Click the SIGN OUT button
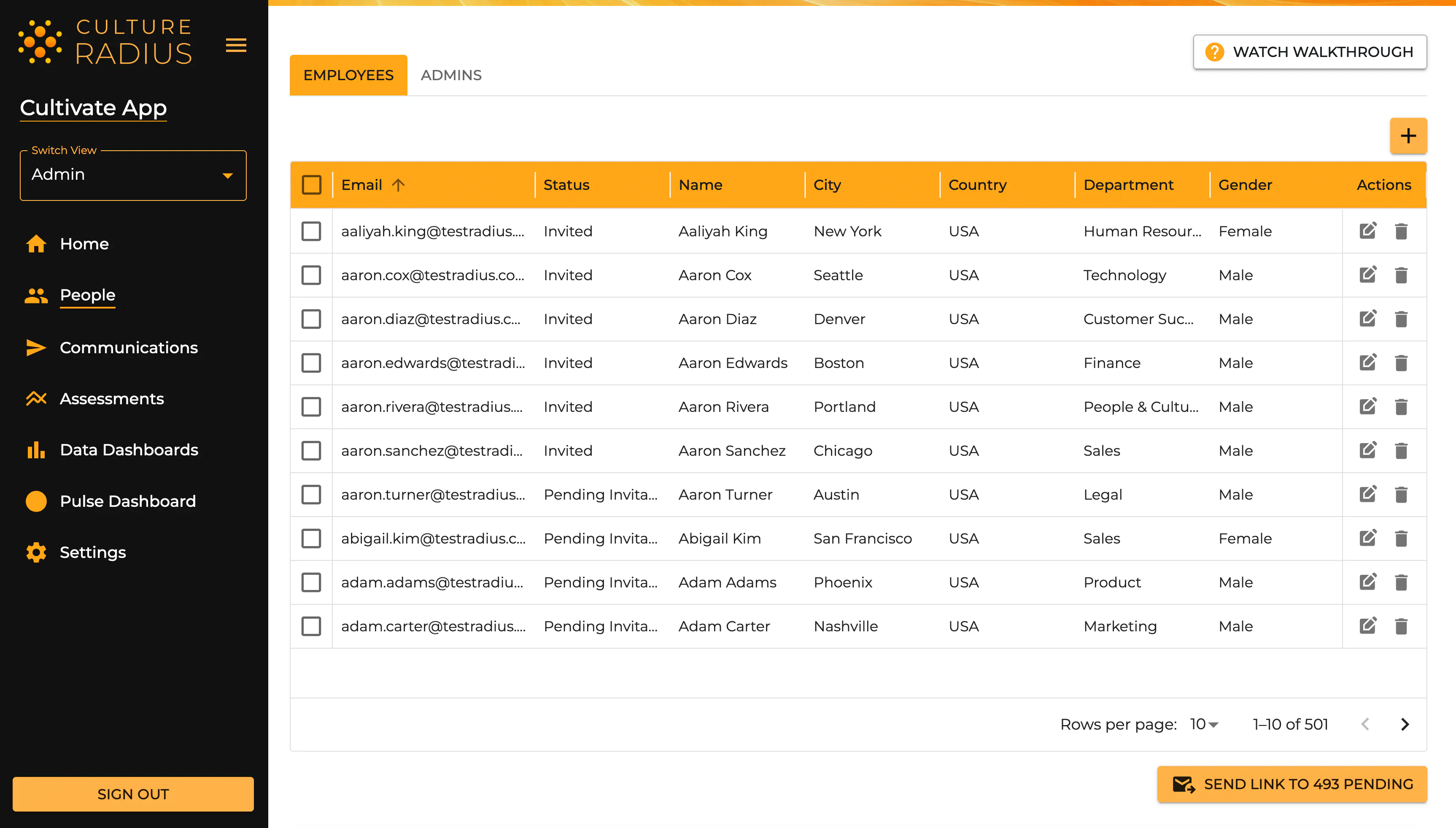Viewport: 1456px width, 828px height. click(x=133, y=794)
